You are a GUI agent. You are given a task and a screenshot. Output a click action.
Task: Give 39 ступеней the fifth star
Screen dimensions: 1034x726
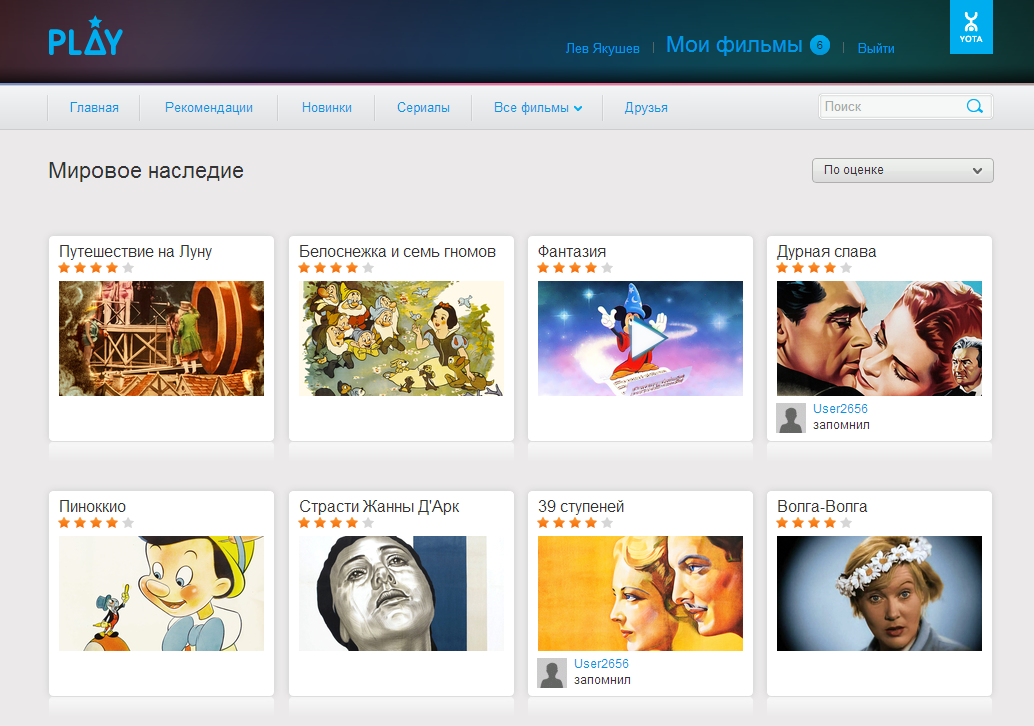[x=607, y=523]
